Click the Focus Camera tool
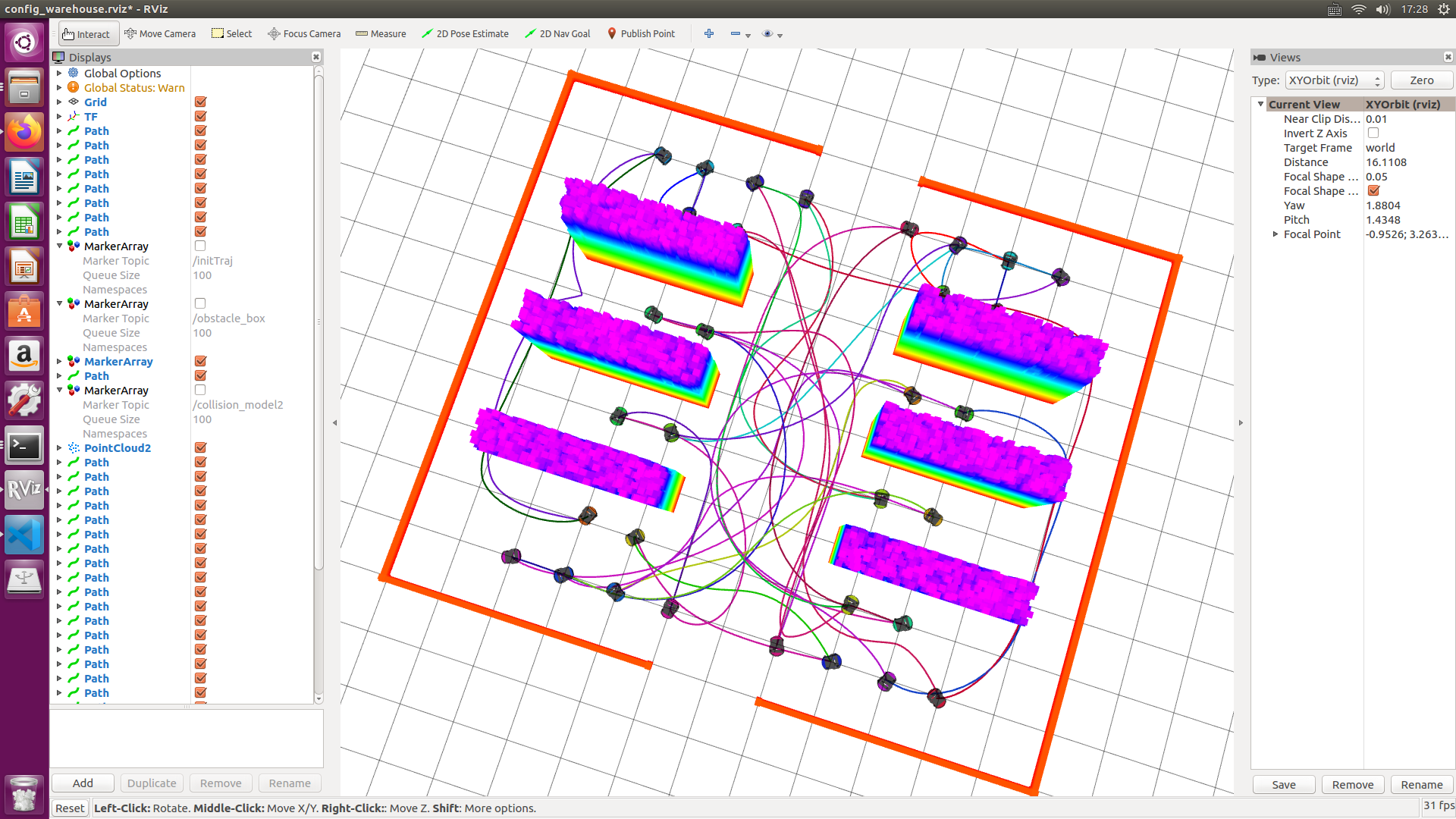Viewport: 1456px width, 819px height. (304, 33)
